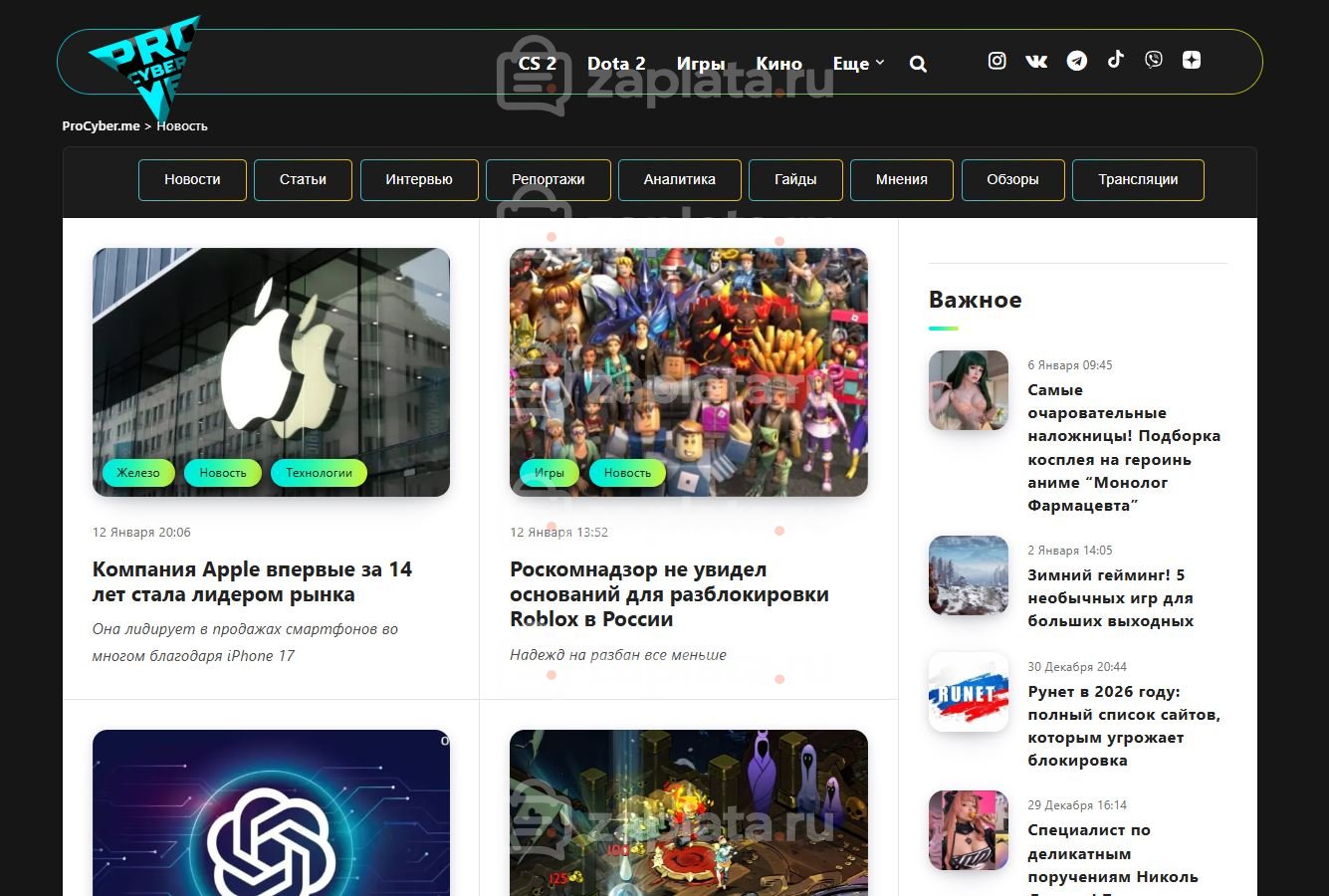
Task: Open snowy game thumbnail dated 2 Января
Action: pos(969,575)
